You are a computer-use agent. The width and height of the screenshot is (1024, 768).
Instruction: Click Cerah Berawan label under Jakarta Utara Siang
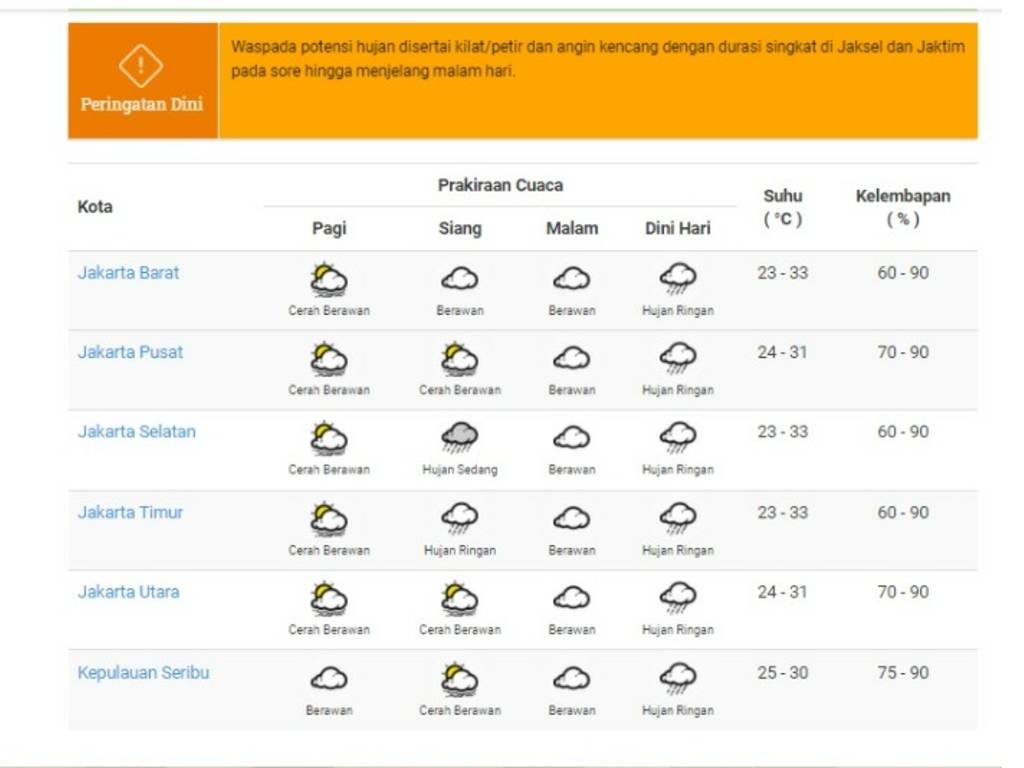(460, 630)
